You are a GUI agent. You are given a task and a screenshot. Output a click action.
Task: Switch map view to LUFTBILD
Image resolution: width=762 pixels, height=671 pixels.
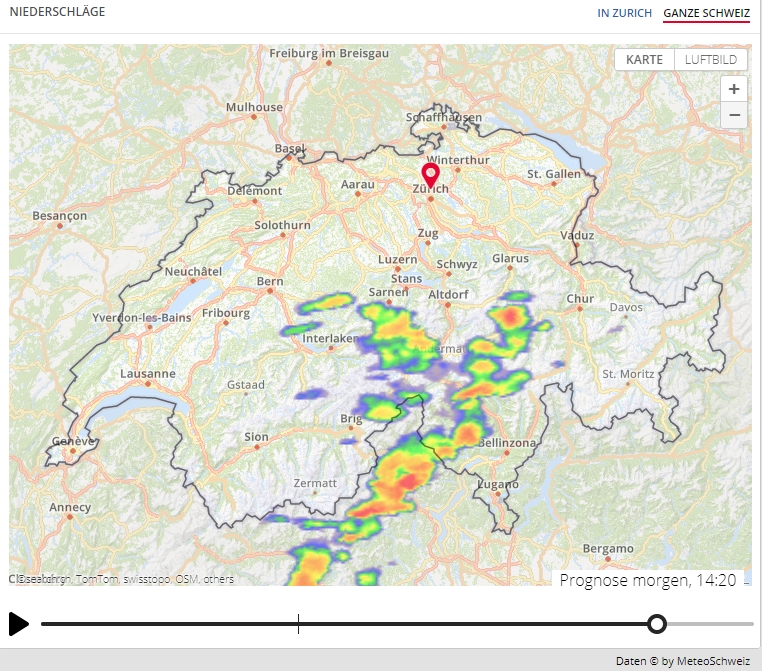click(710, 60)
